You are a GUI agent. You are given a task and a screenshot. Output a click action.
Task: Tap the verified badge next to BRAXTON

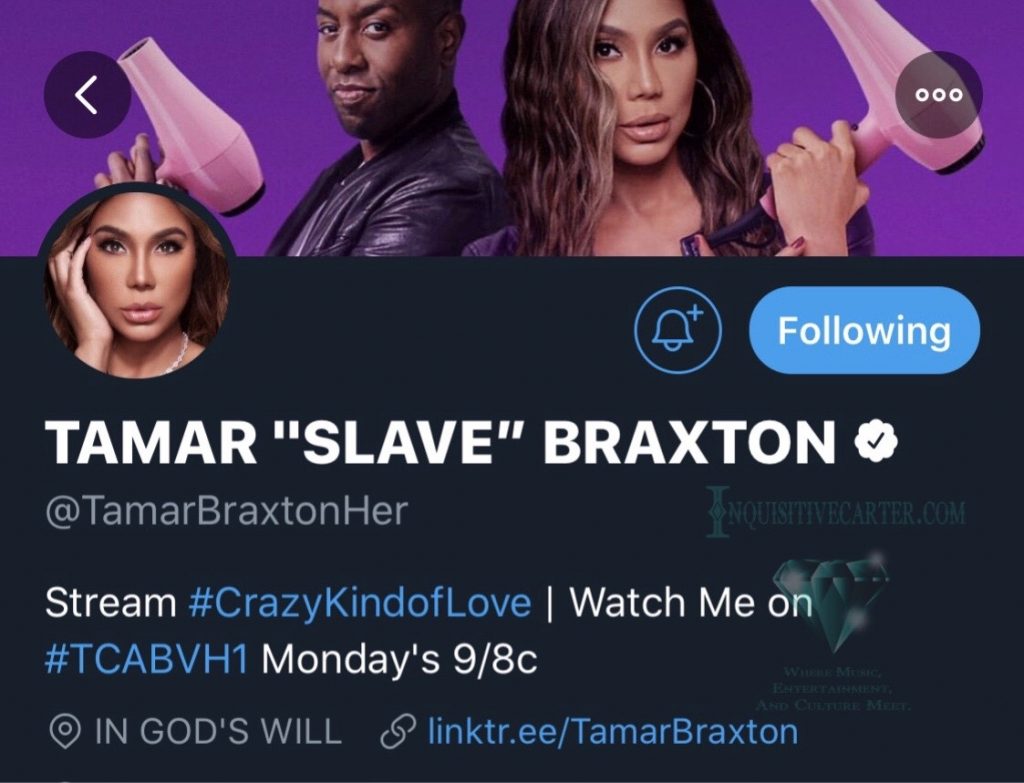(x=876, y=442)
